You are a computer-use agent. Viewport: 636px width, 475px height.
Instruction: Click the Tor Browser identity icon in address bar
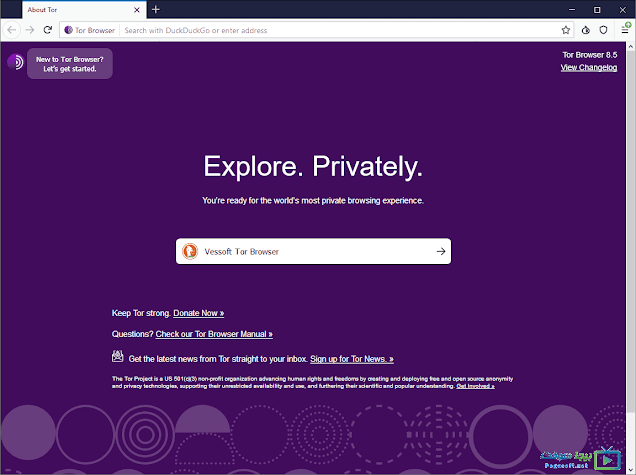pos(90,30)
